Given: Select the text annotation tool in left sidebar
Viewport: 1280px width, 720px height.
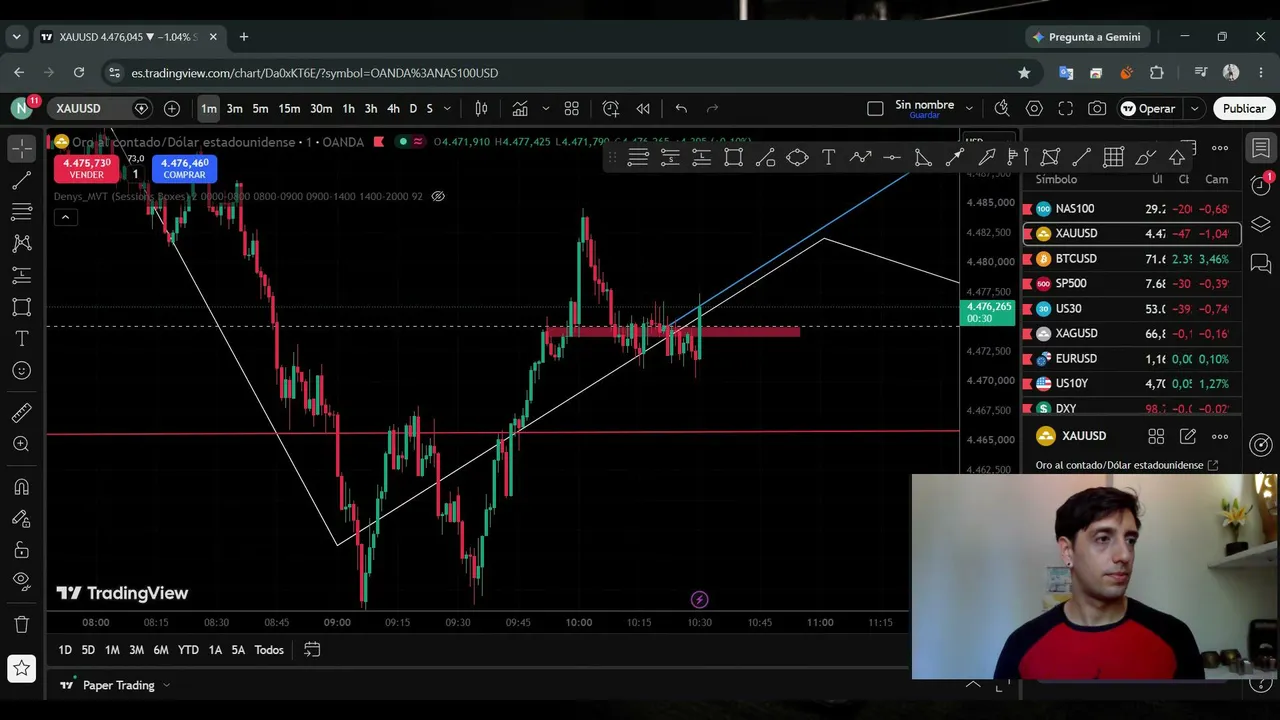Looking at the screenshot, I should tap(22, 340).
